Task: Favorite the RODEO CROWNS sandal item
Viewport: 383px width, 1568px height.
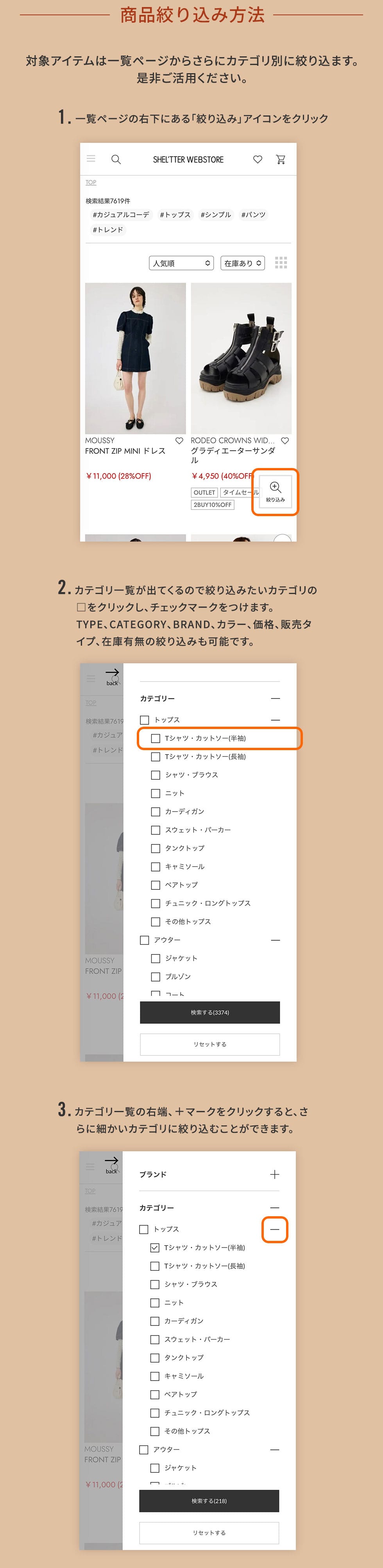Action: point(285,441)
